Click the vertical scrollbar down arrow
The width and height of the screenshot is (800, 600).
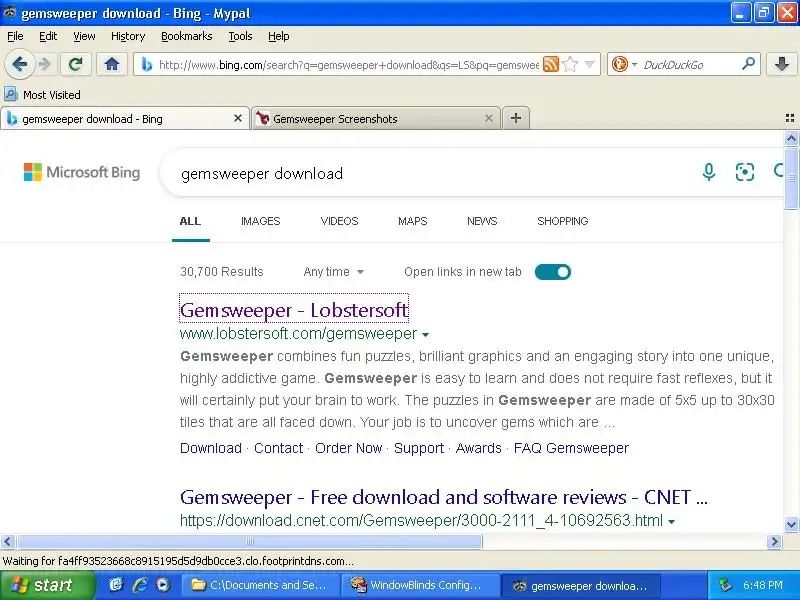(791, 524)
